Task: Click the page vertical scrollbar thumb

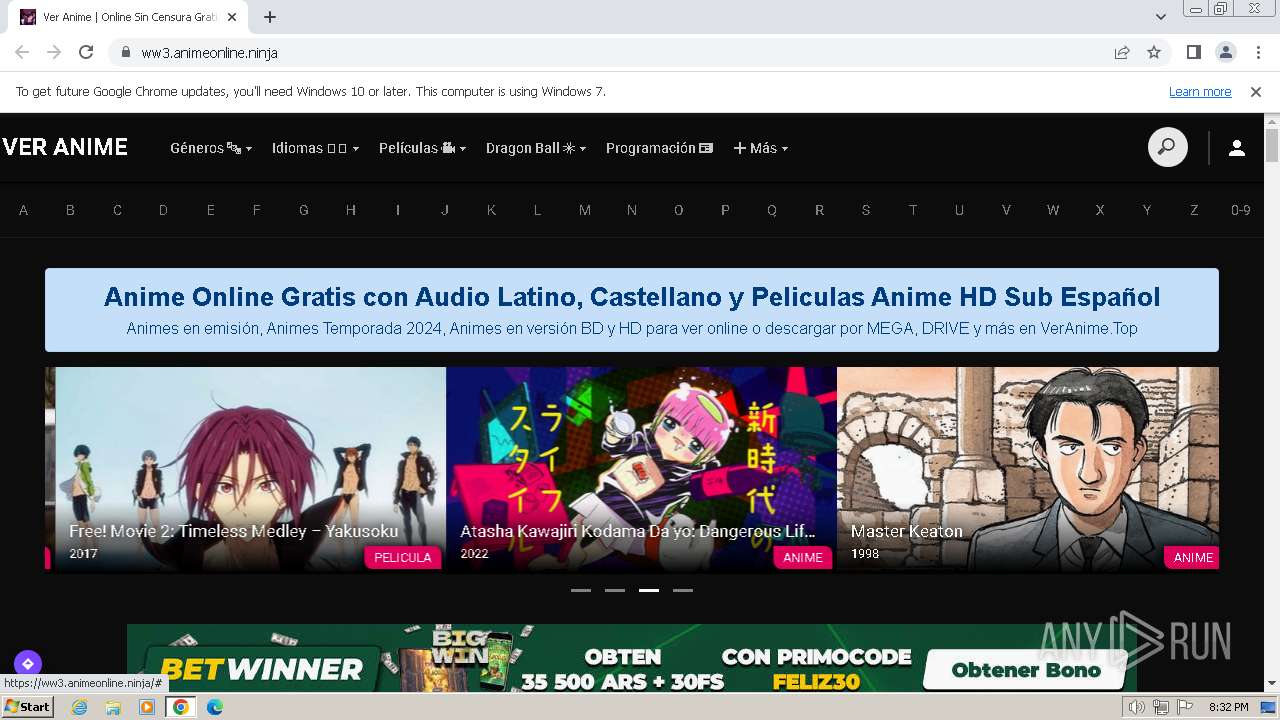Action: tap(1272, 145)
